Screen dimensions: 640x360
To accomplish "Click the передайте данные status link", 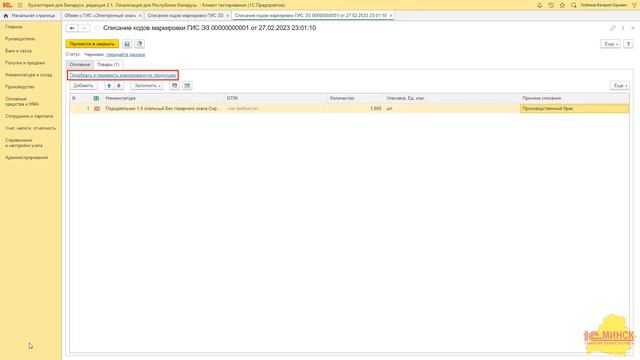I will click(x=126, y=54).
